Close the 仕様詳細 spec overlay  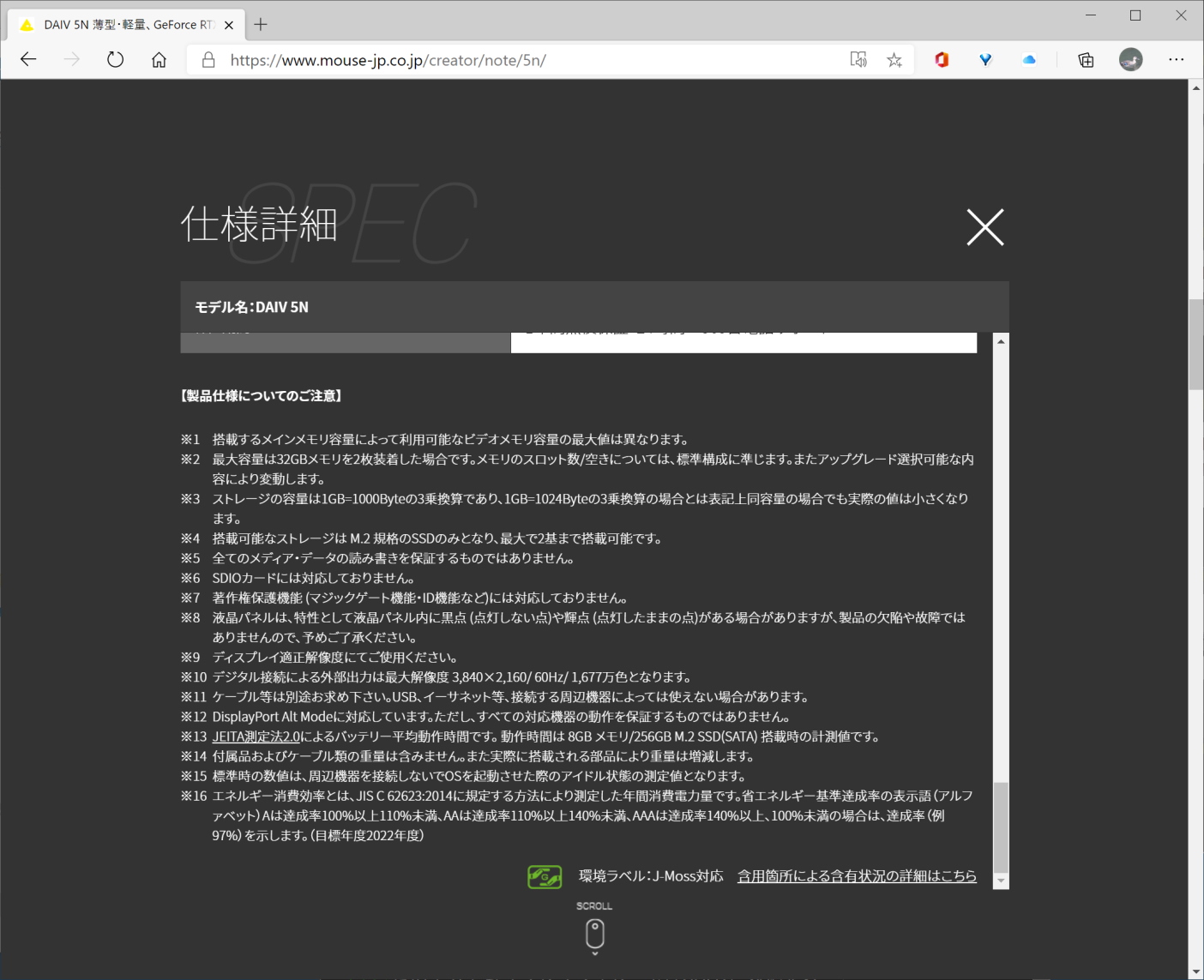(985, 227)
